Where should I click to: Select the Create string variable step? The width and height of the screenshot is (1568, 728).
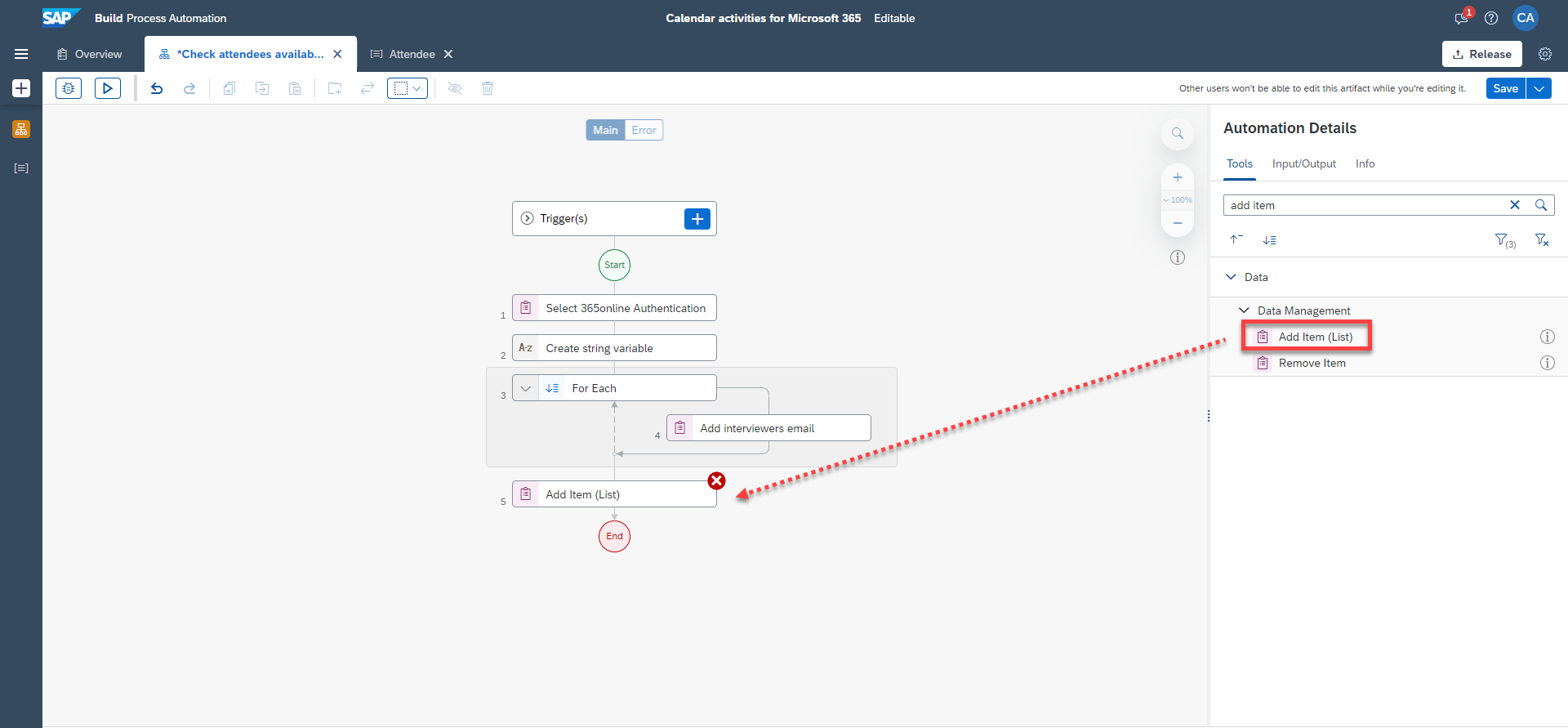pyautogui.click(x=614, y=348)
